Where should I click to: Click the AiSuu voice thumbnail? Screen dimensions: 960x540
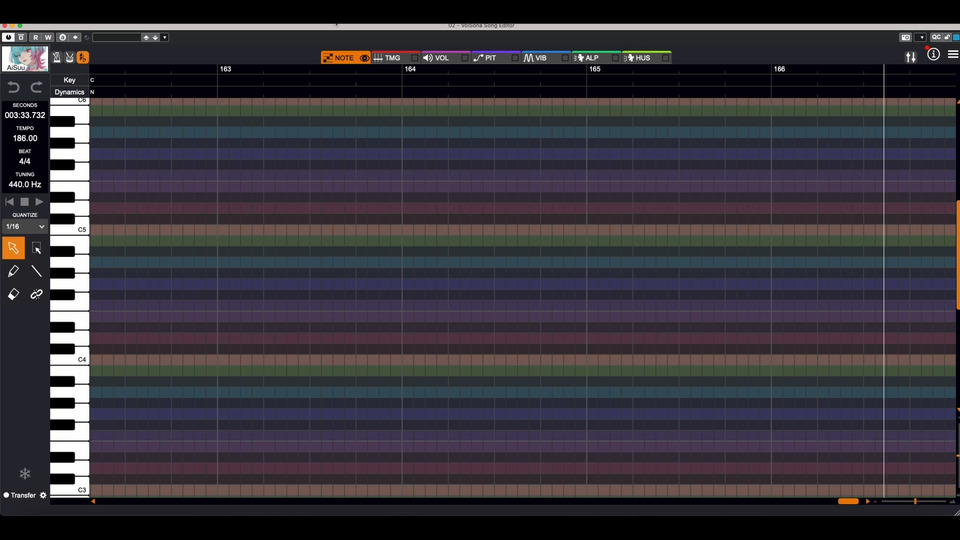[x=24, y=59]
